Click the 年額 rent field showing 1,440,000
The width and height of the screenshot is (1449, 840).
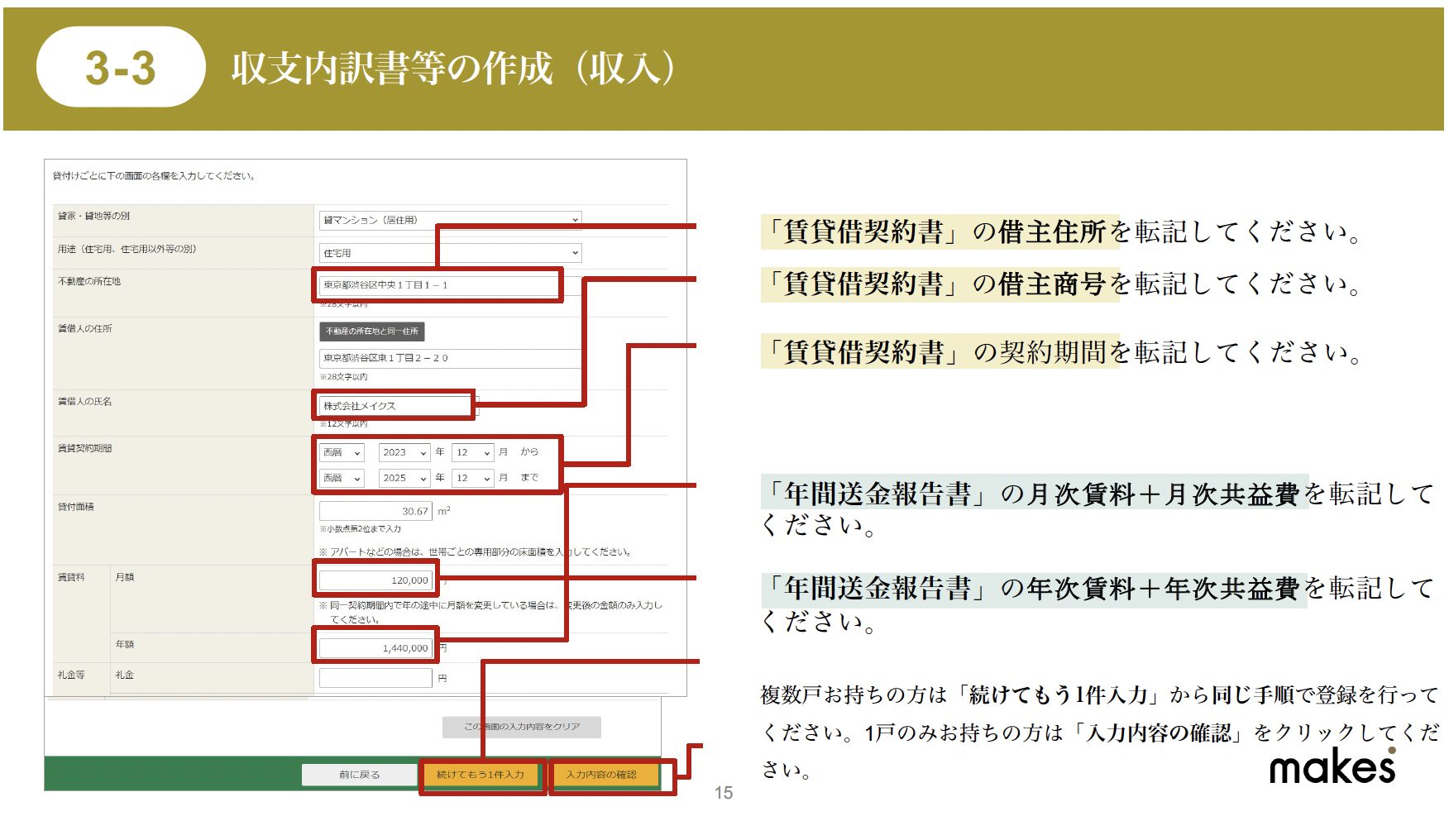(375, 648)
